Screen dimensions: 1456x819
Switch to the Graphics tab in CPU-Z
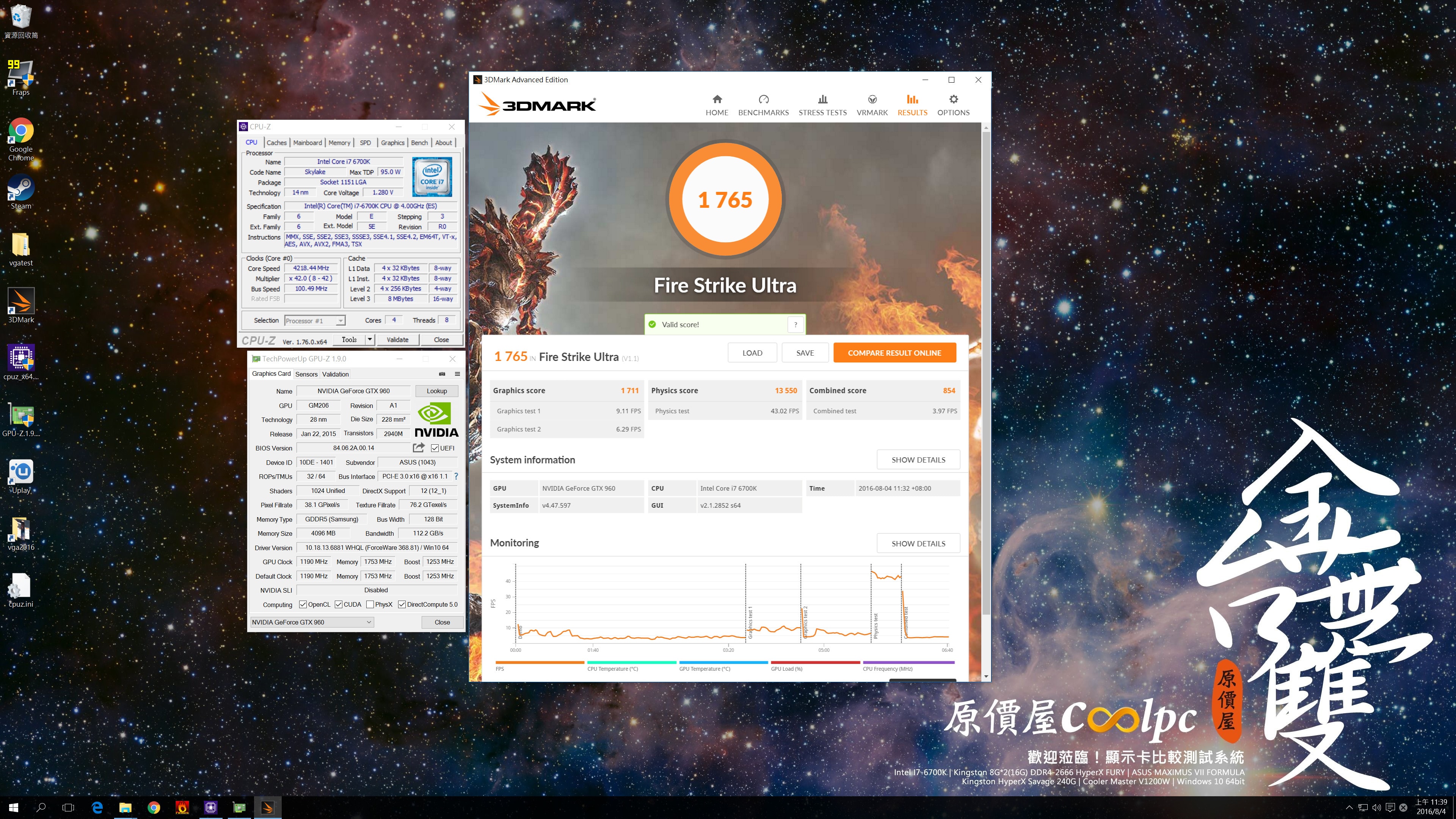tap(392, 143)
